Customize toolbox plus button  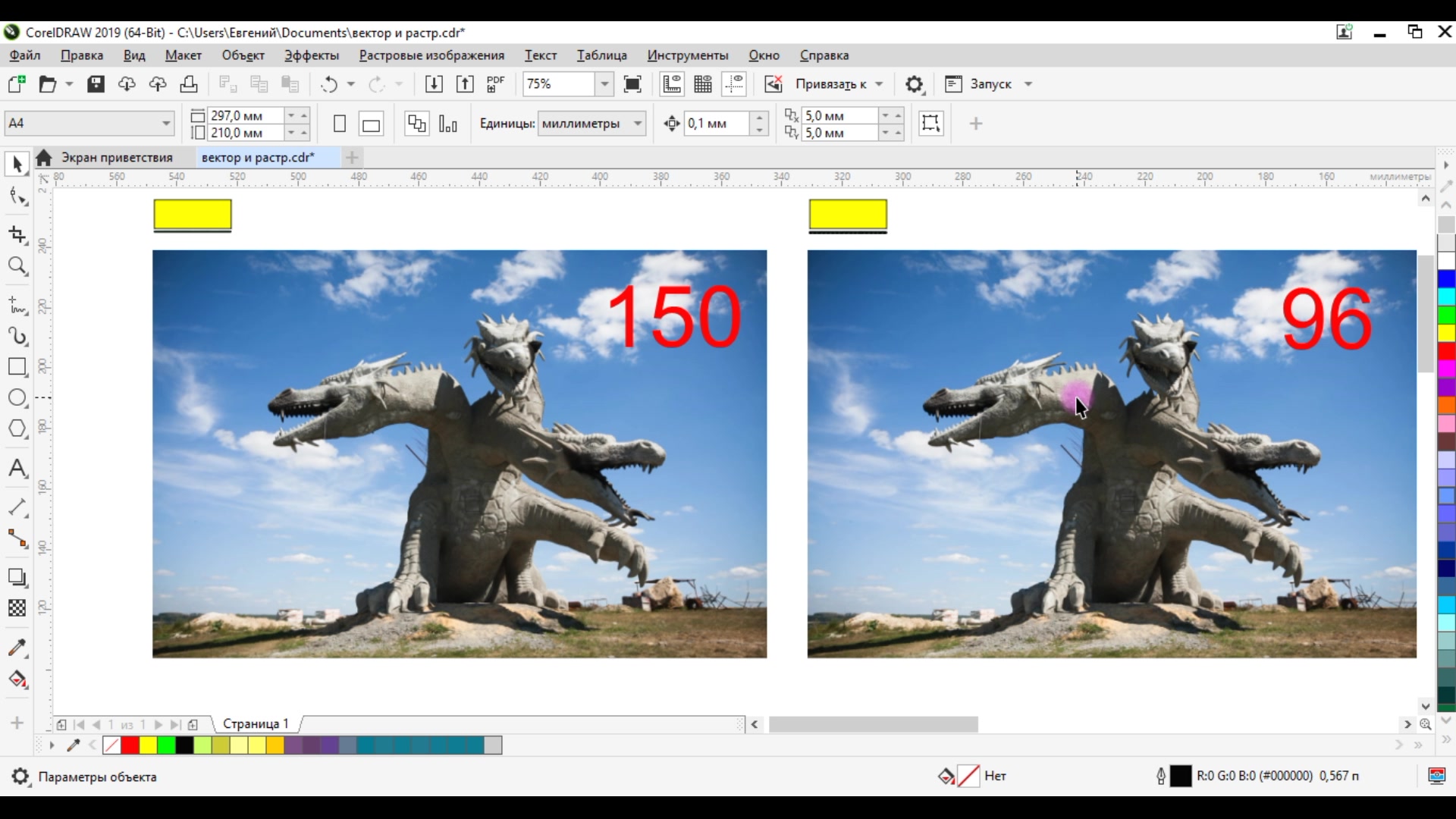coord(17,723)
